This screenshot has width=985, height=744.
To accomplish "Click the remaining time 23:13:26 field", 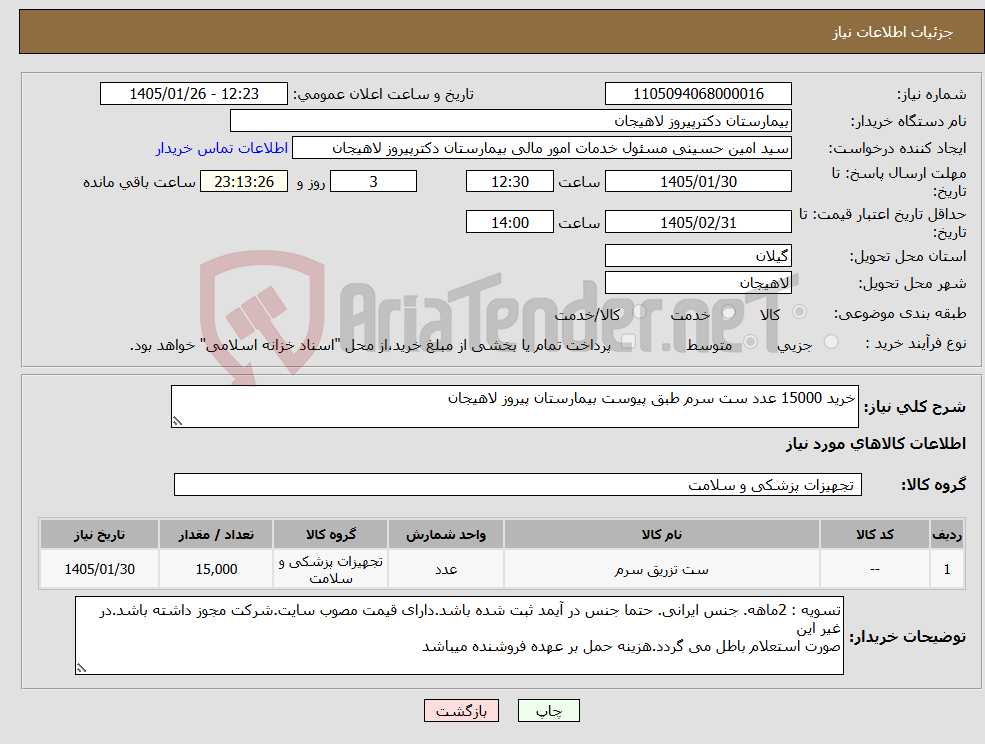I will pyautogui.click(x=244, y=182).
